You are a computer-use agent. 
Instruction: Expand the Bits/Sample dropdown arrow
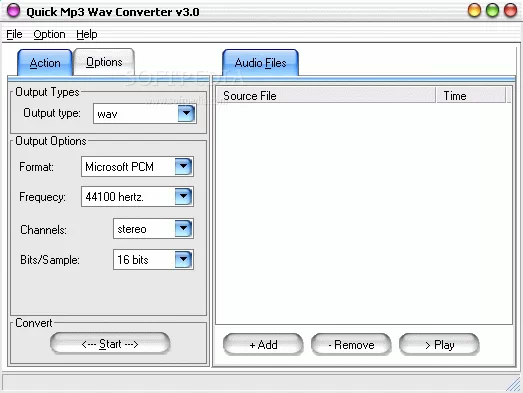[183, 260]
